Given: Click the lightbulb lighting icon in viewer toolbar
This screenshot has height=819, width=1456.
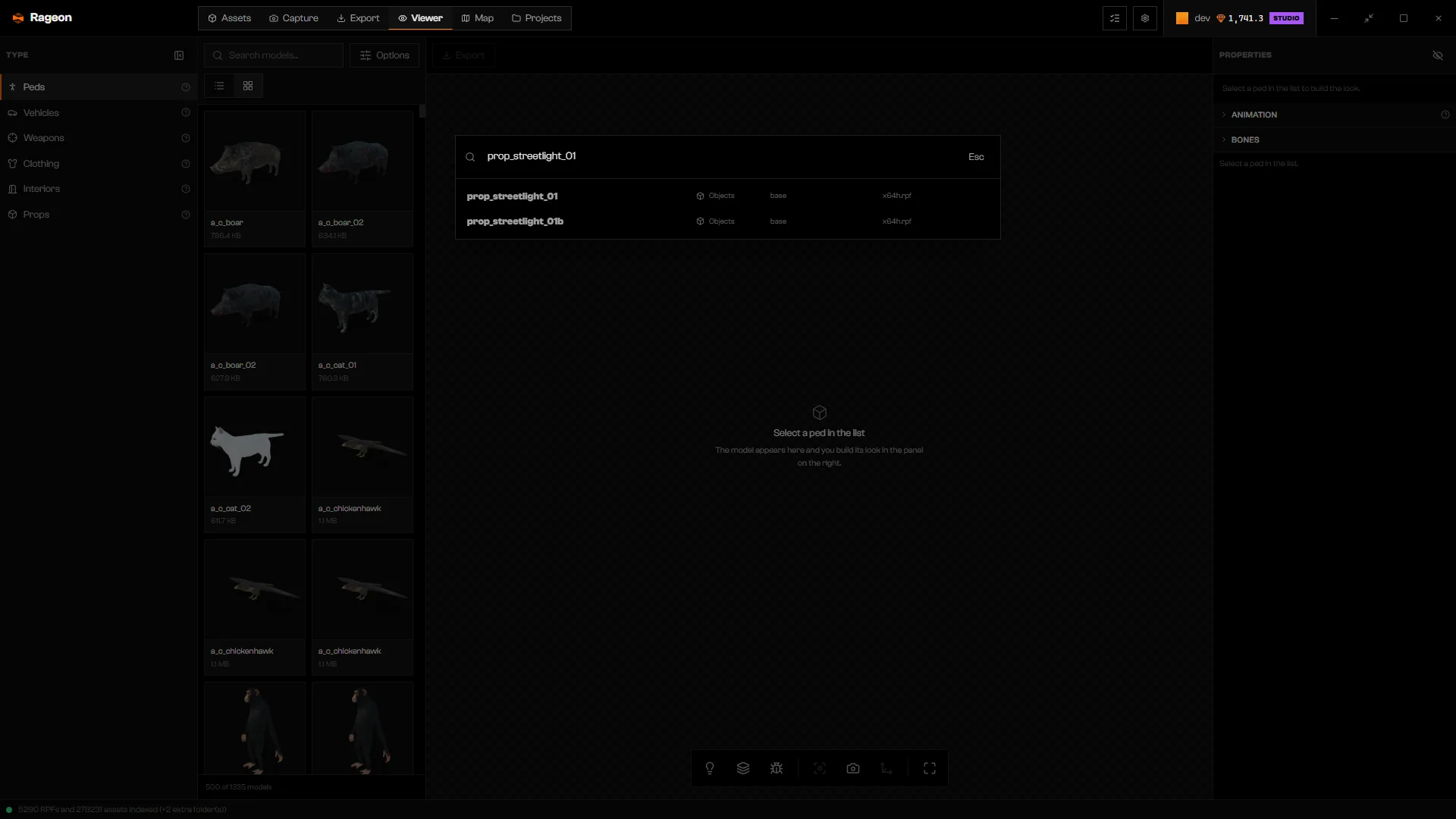Looking at the screenshot, I should pyautogui.click(x=710, y=768).
